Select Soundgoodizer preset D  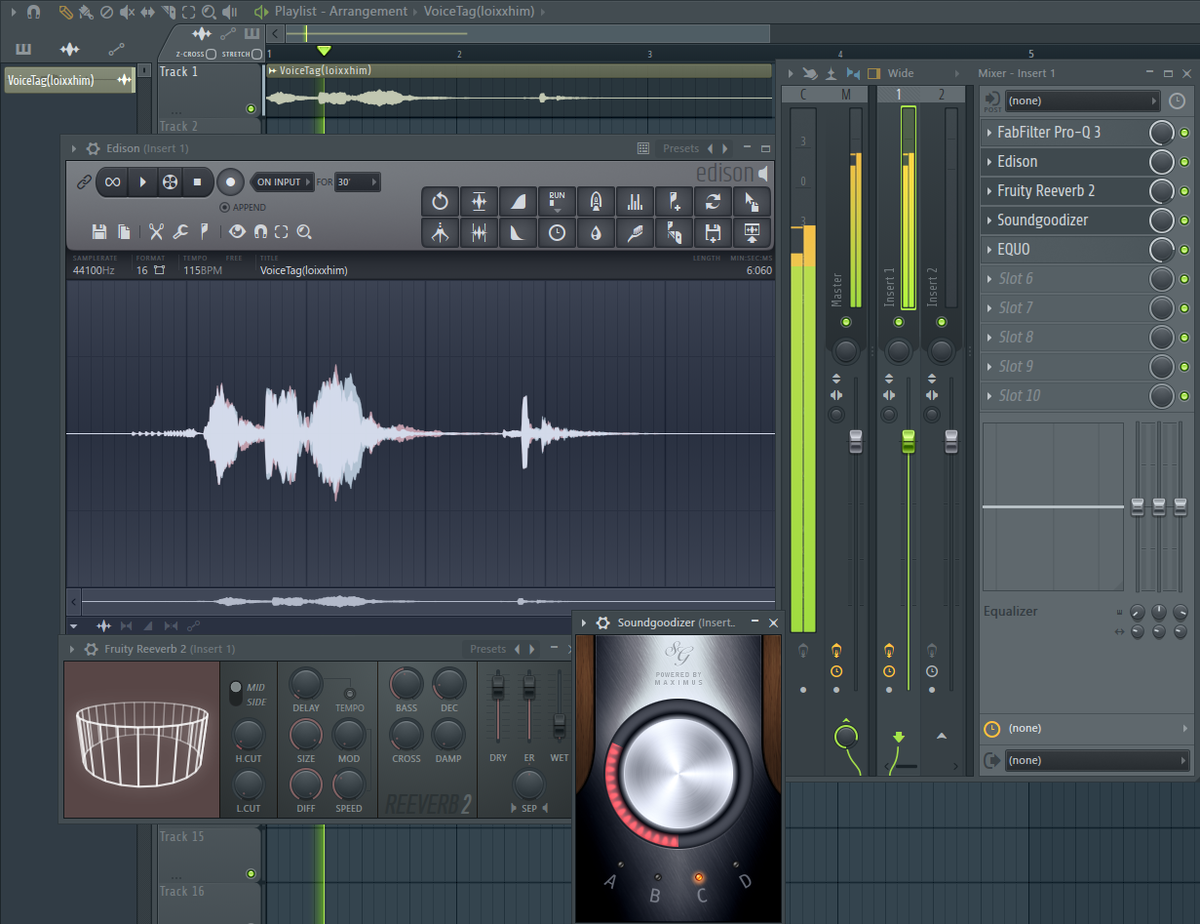(745, 881)
